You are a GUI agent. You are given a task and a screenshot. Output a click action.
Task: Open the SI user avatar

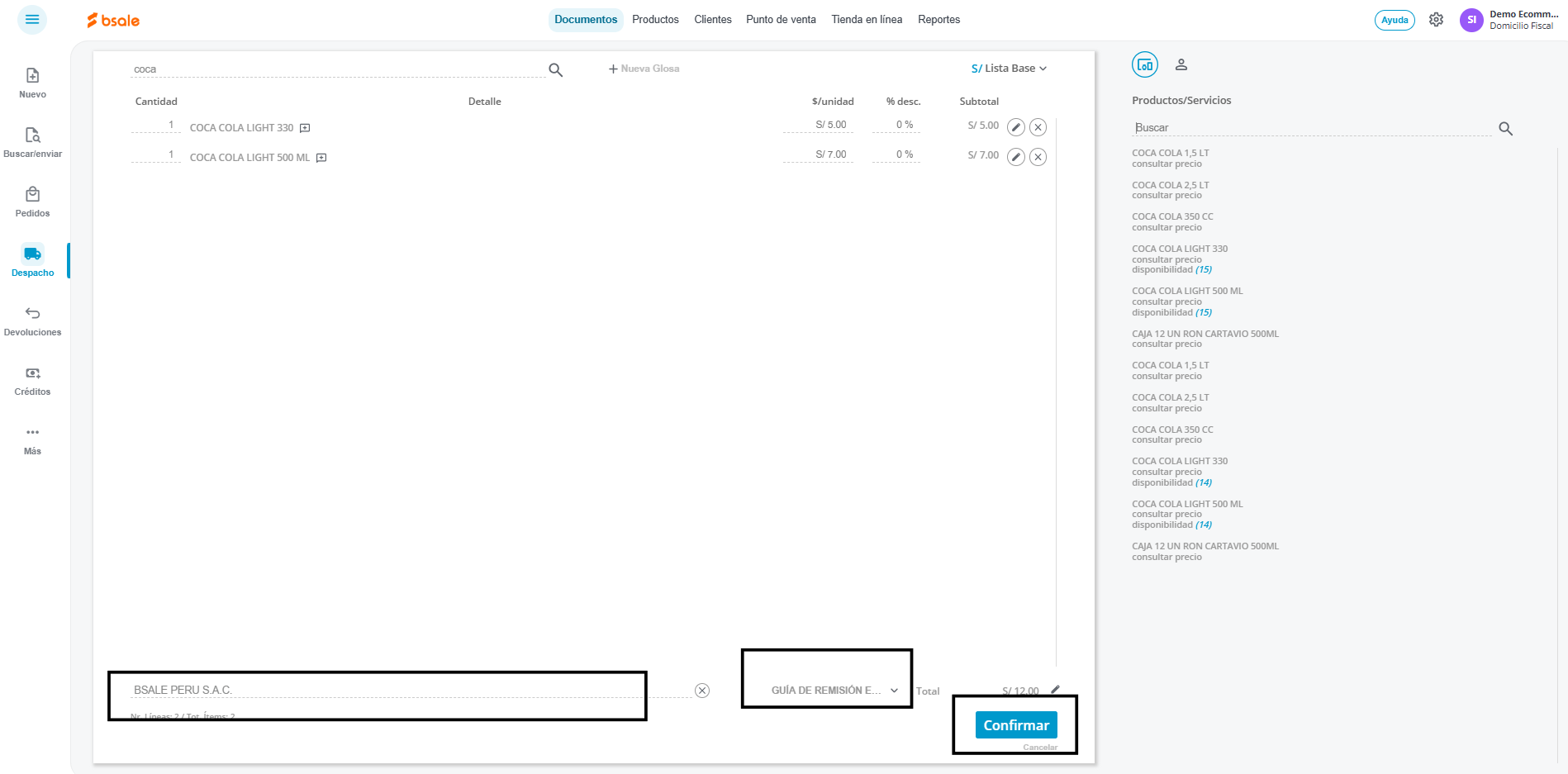tap(1471, 20)
